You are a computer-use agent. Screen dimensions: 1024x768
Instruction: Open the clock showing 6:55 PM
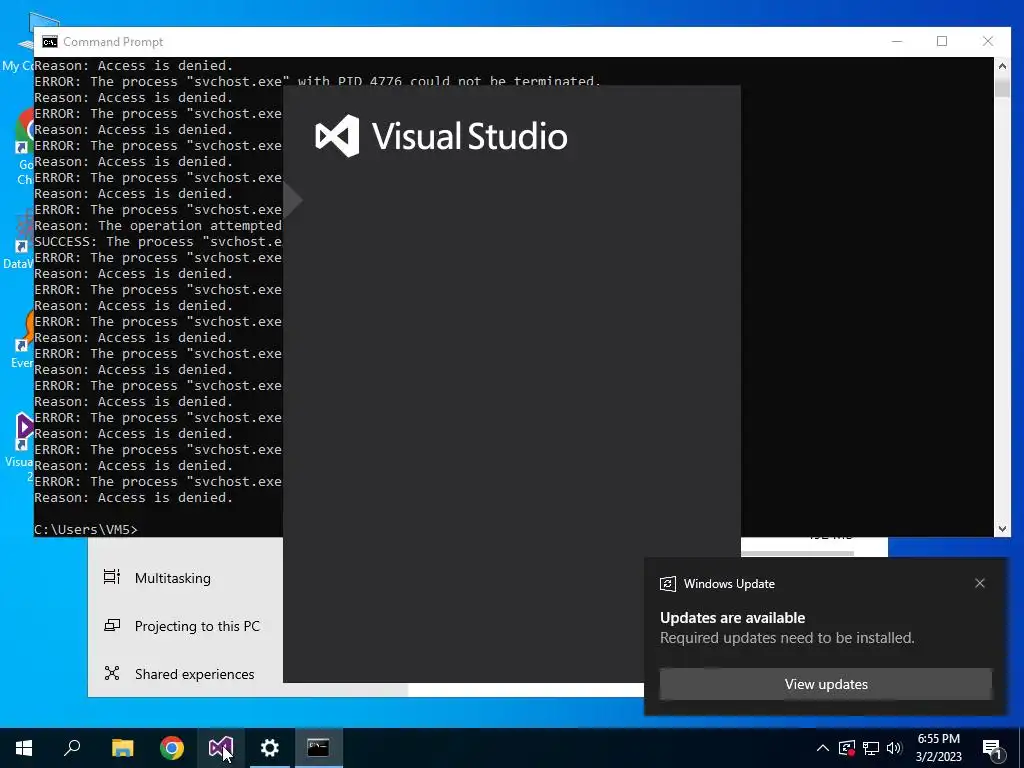[938, 748]
